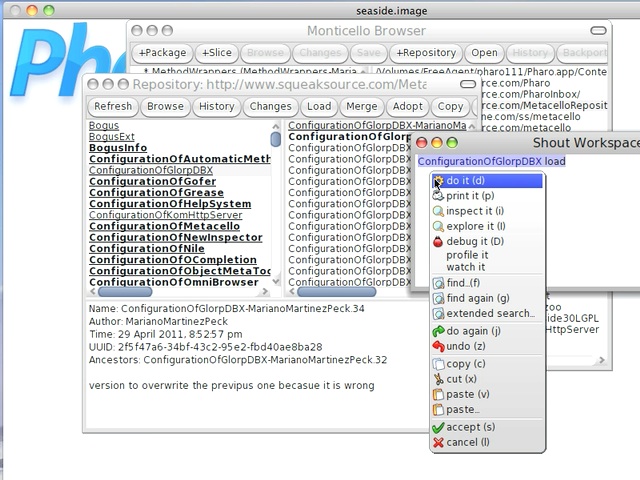Viewport: 640px width, 480px height.
Task: Click the +Package button in Monticello Browser
Action: tap(162, 53)
